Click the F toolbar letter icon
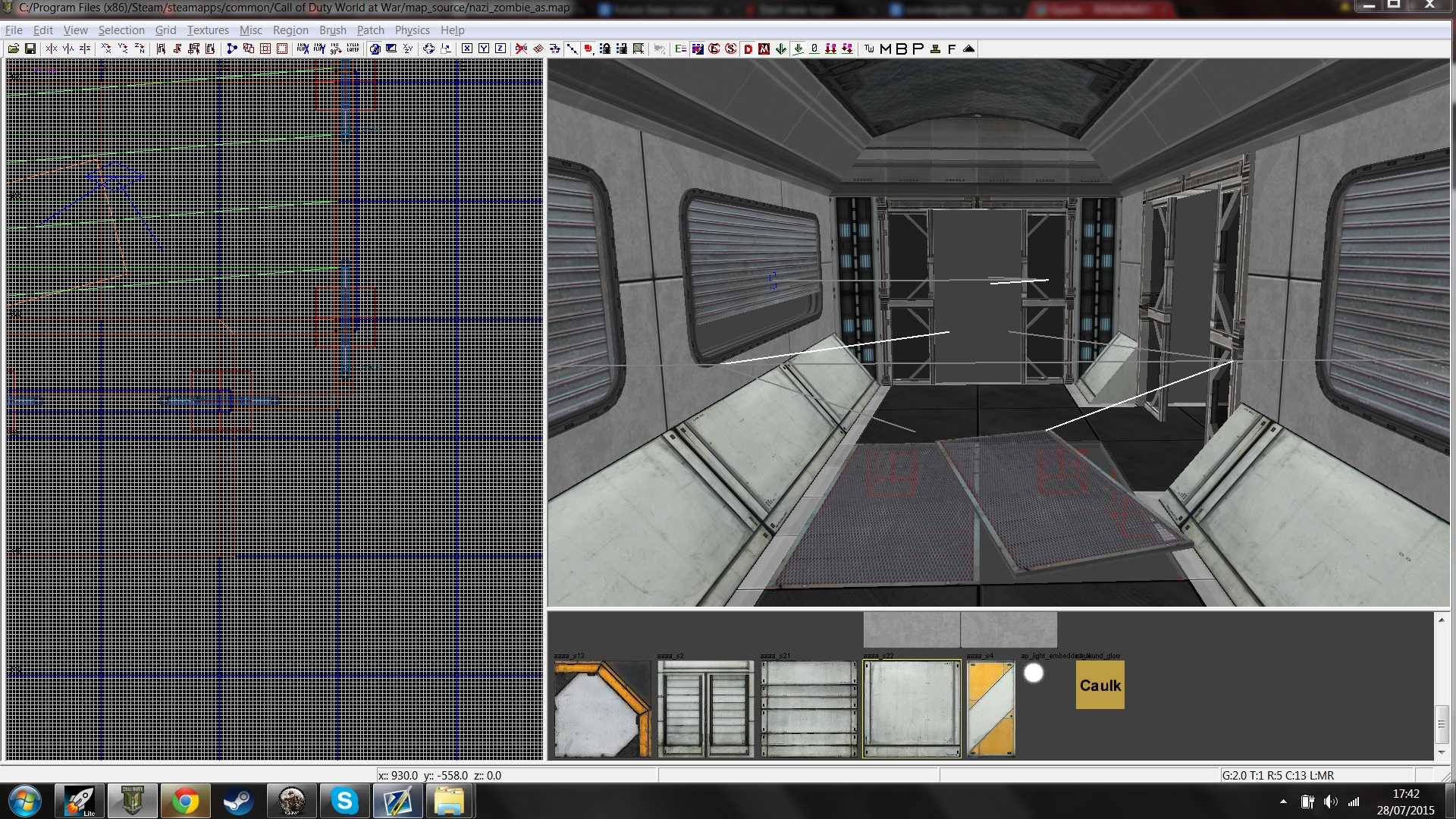This screenshot has height=819, width=1456. 952,49
